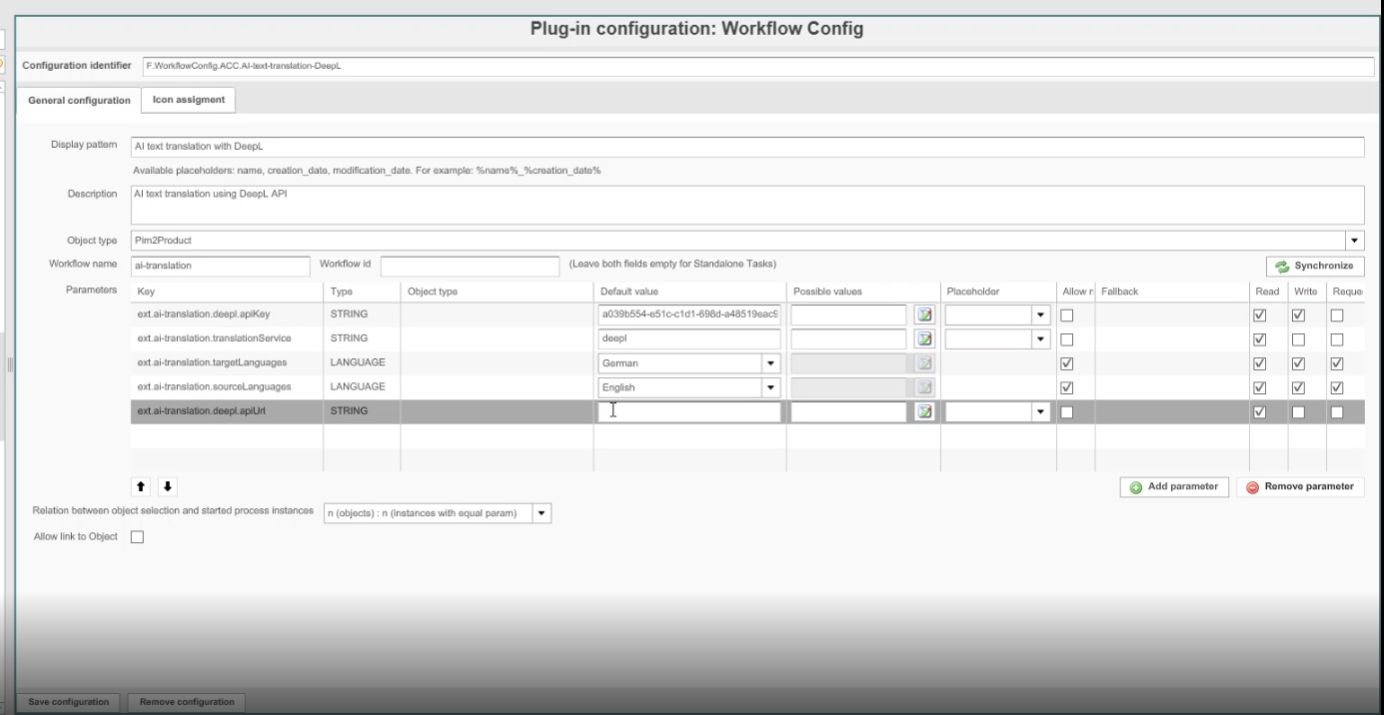Open Placeholder dropdown in apiUrl row

pos(1041,411)
